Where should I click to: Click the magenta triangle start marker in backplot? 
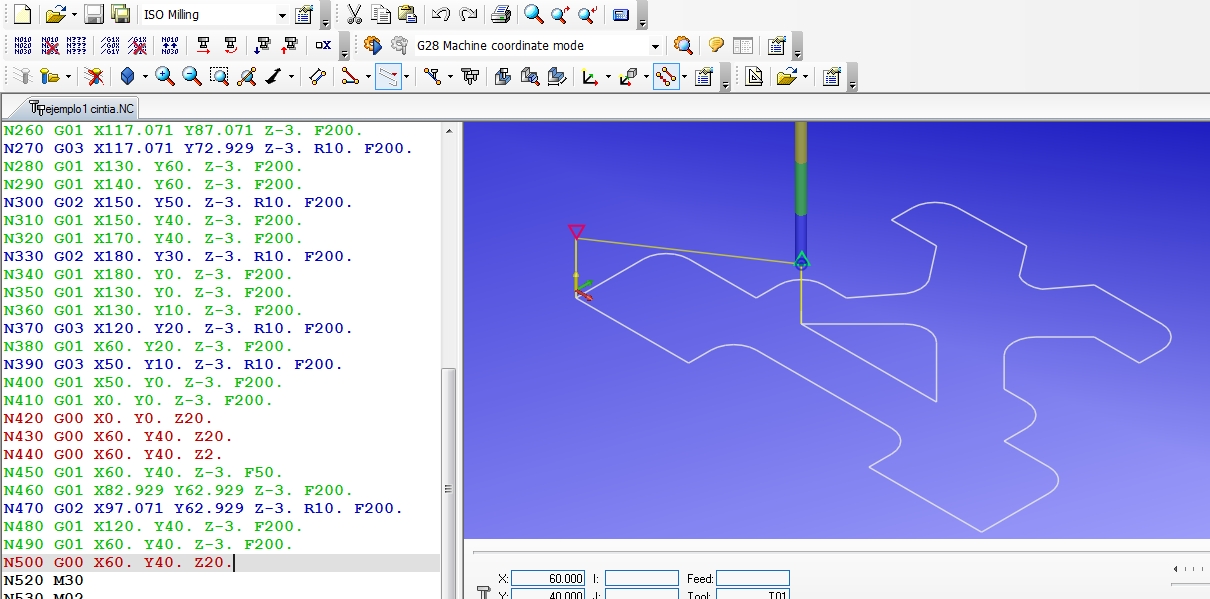[576, 232]
